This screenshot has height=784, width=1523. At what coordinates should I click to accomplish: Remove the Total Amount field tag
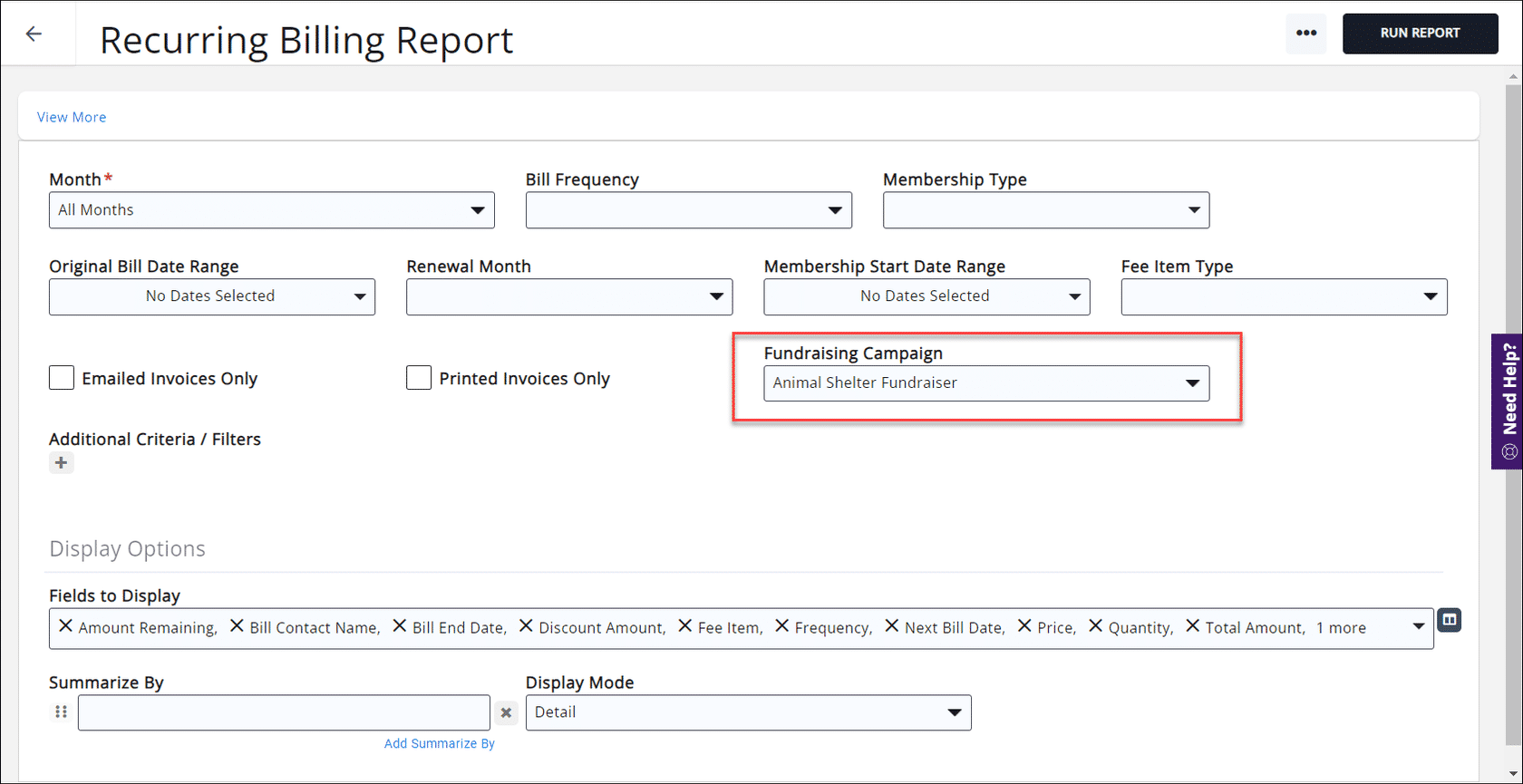pos(1192,626)
